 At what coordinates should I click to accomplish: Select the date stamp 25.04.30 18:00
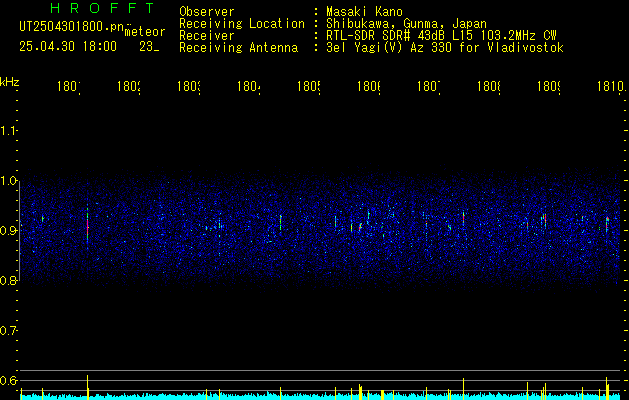pyautogui.click(x=68, y=47)
